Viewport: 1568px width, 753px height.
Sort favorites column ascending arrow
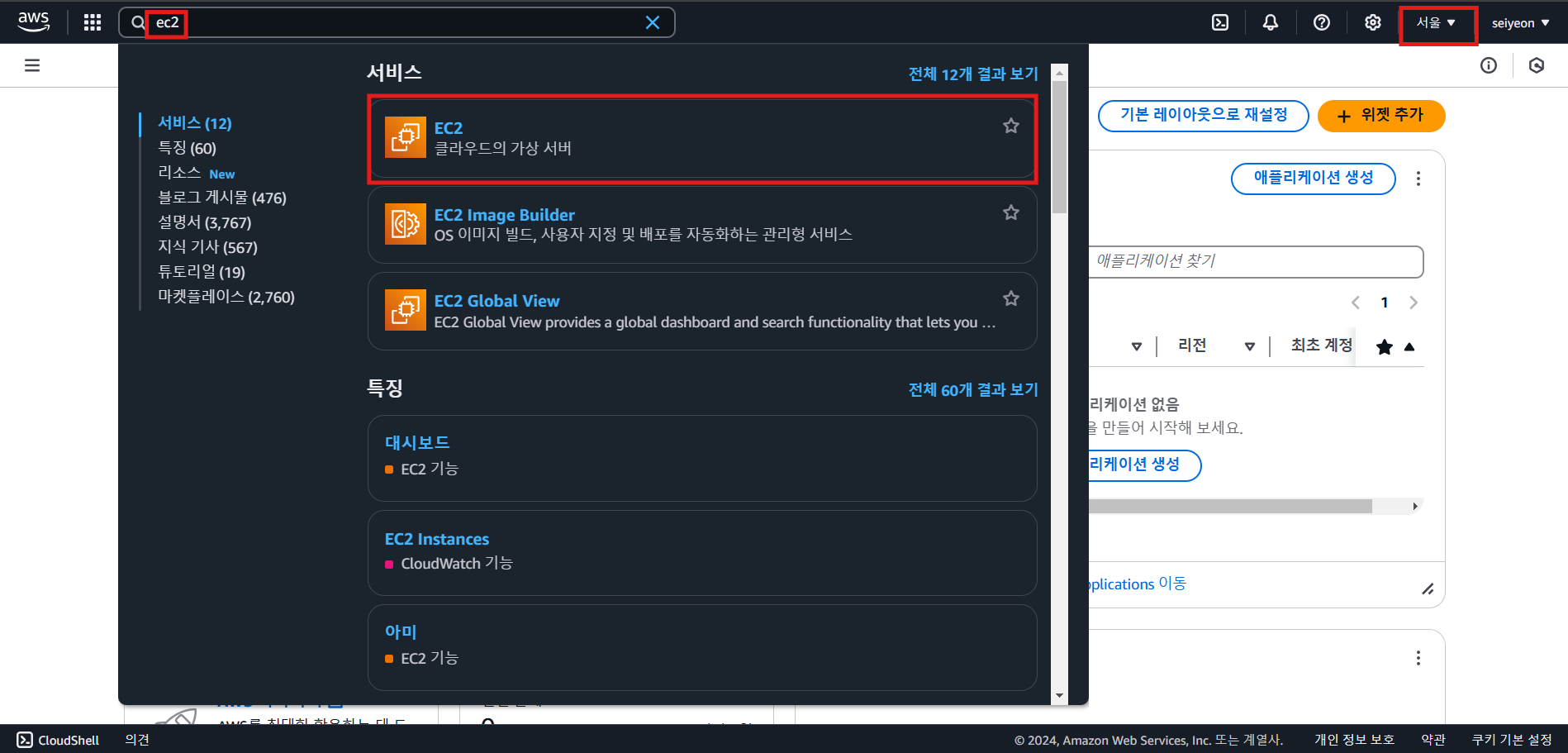tap(1409, 347)
